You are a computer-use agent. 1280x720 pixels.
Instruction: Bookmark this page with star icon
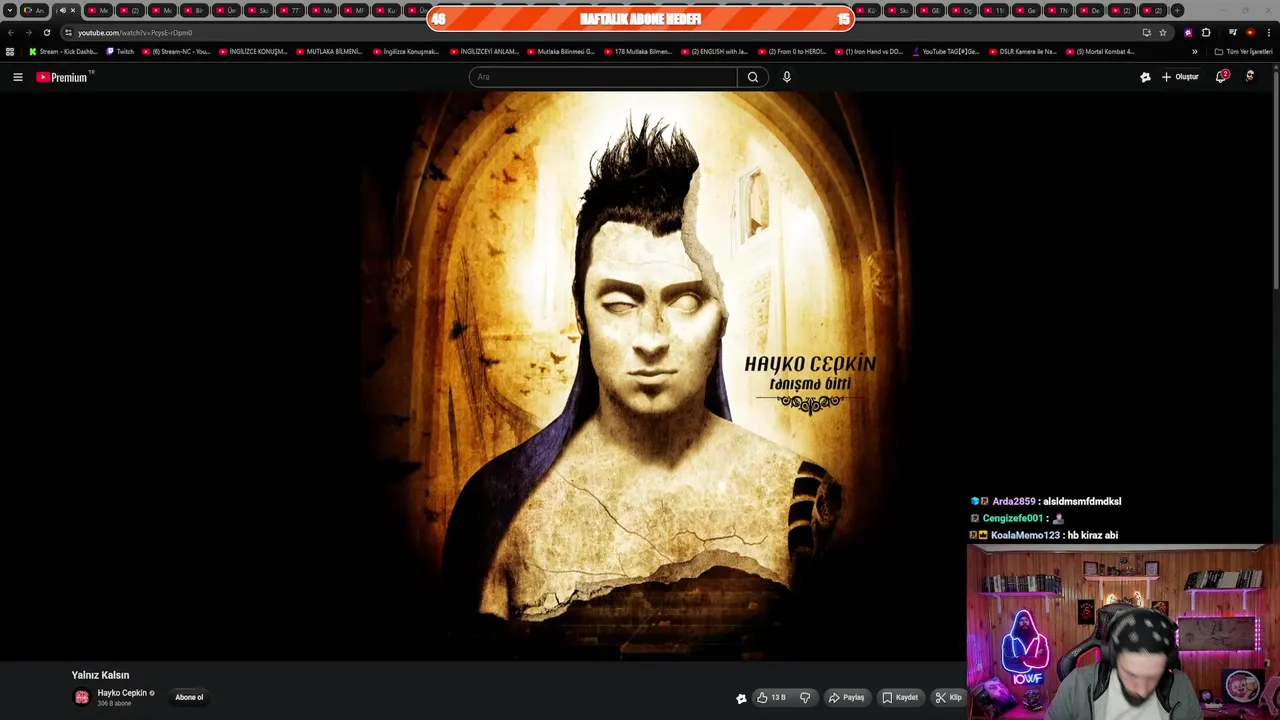point(1163,33)
